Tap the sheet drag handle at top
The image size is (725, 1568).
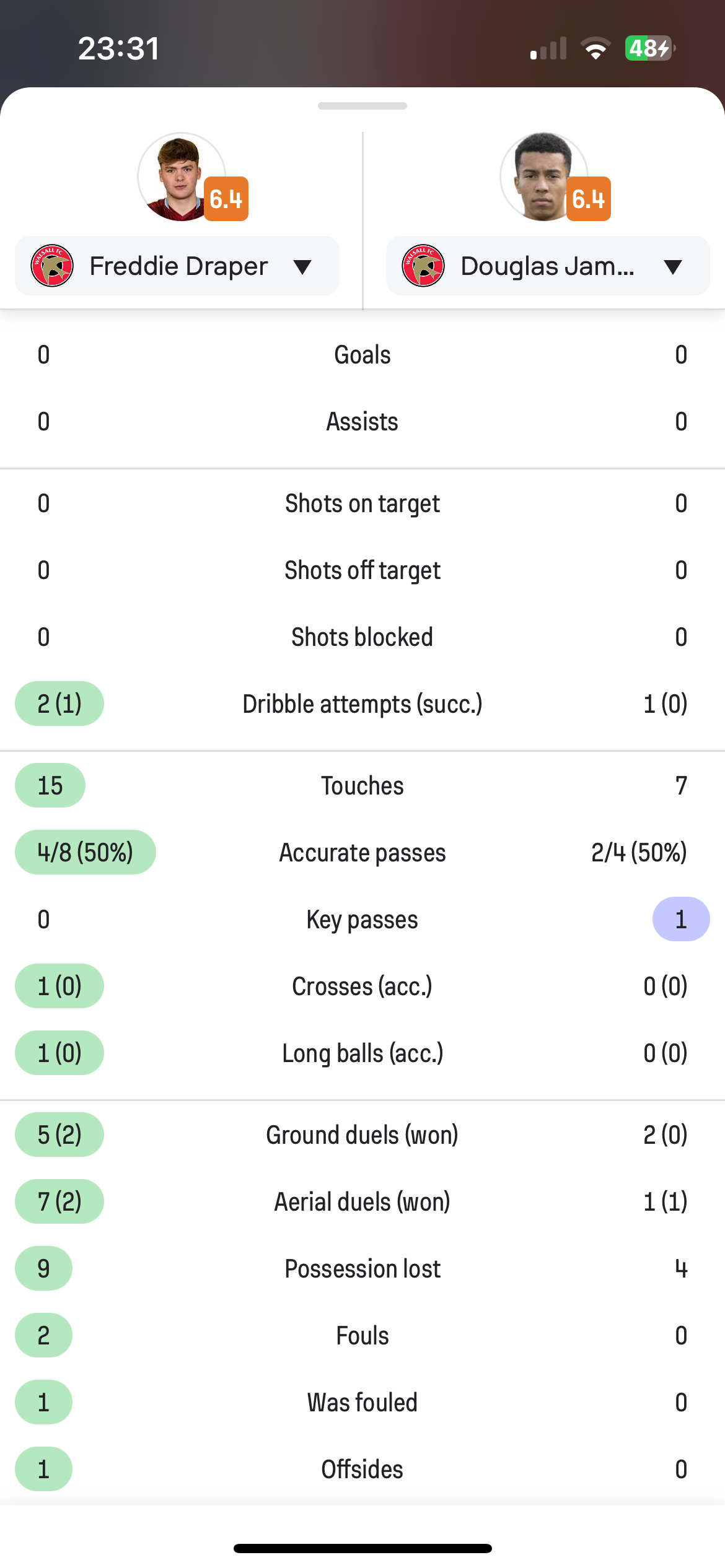[362, 106]
